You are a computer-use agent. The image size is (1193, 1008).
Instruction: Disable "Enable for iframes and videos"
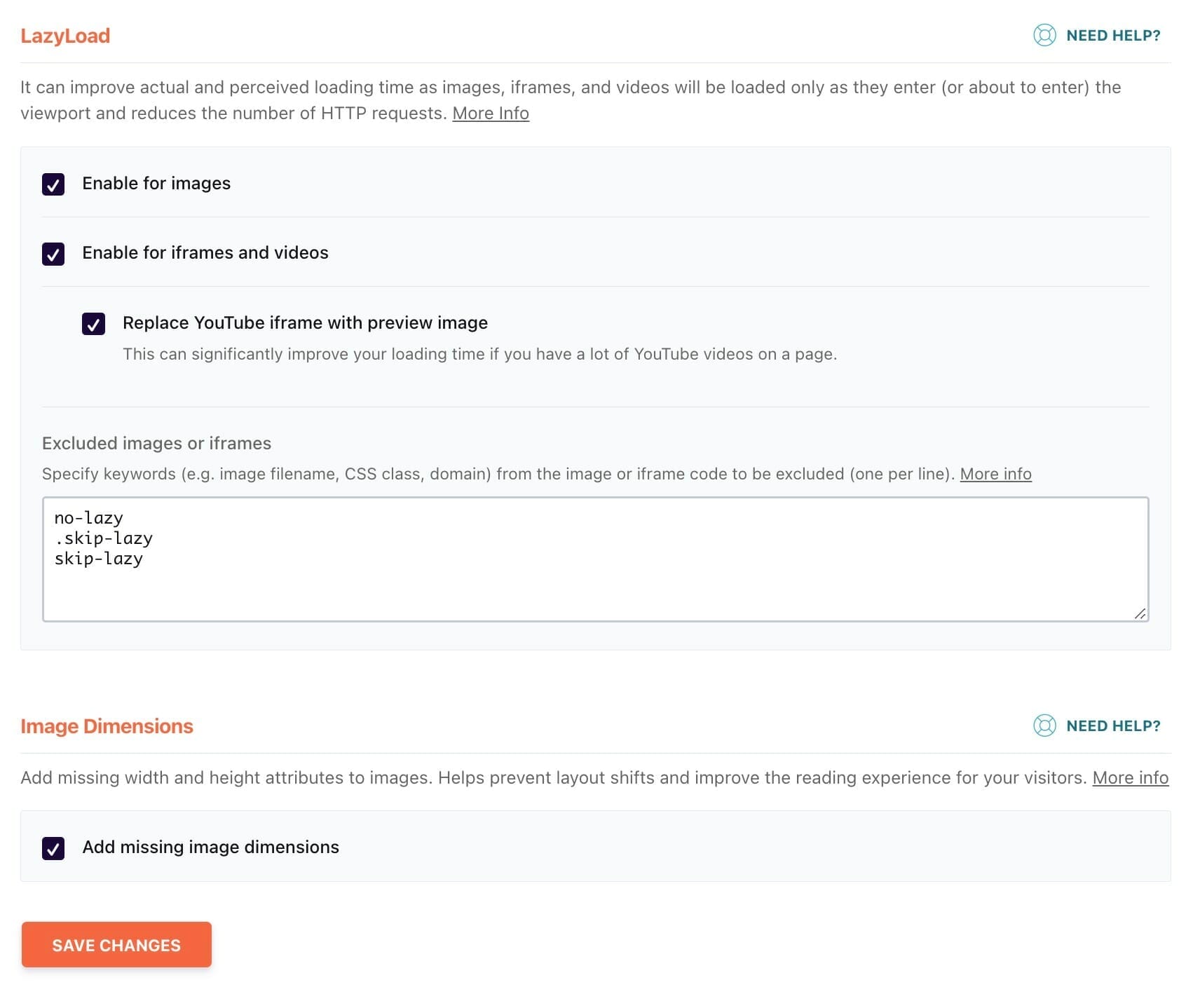[x=53, y=254]
